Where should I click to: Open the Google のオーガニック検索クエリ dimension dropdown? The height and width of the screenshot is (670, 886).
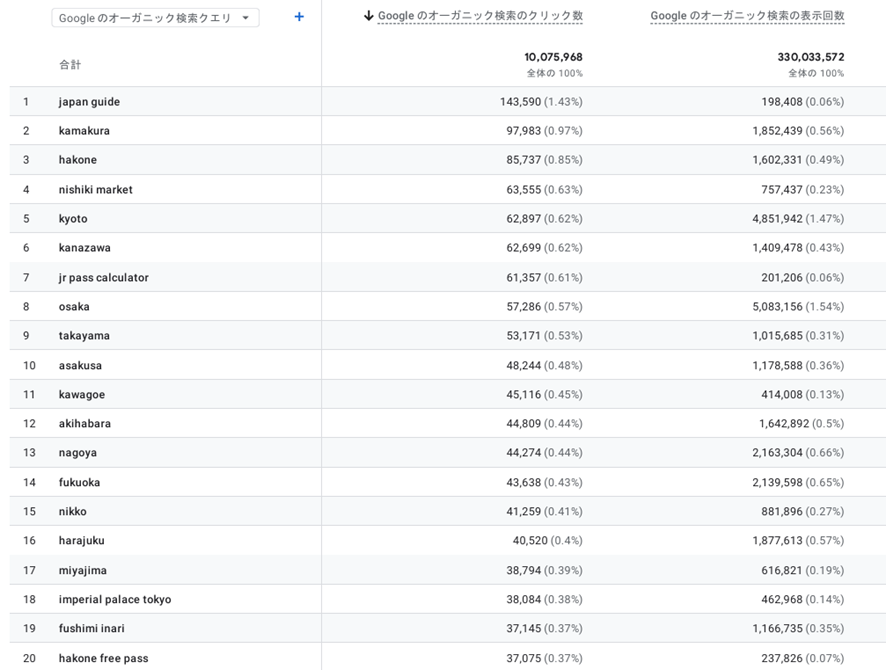click(x=155, y=18)
